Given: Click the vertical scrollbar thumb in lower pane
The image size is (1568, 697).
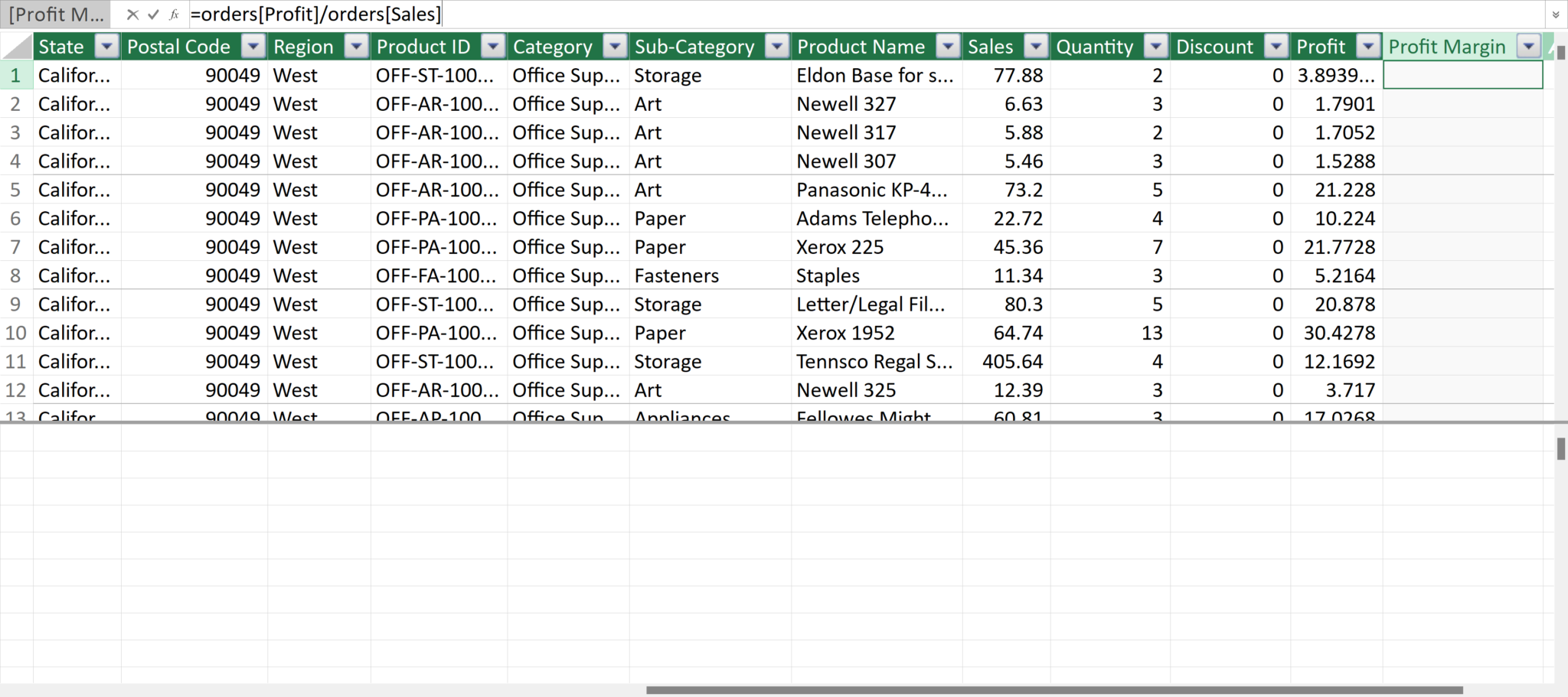Looking at the screenshot, I should click(1560, 449).
